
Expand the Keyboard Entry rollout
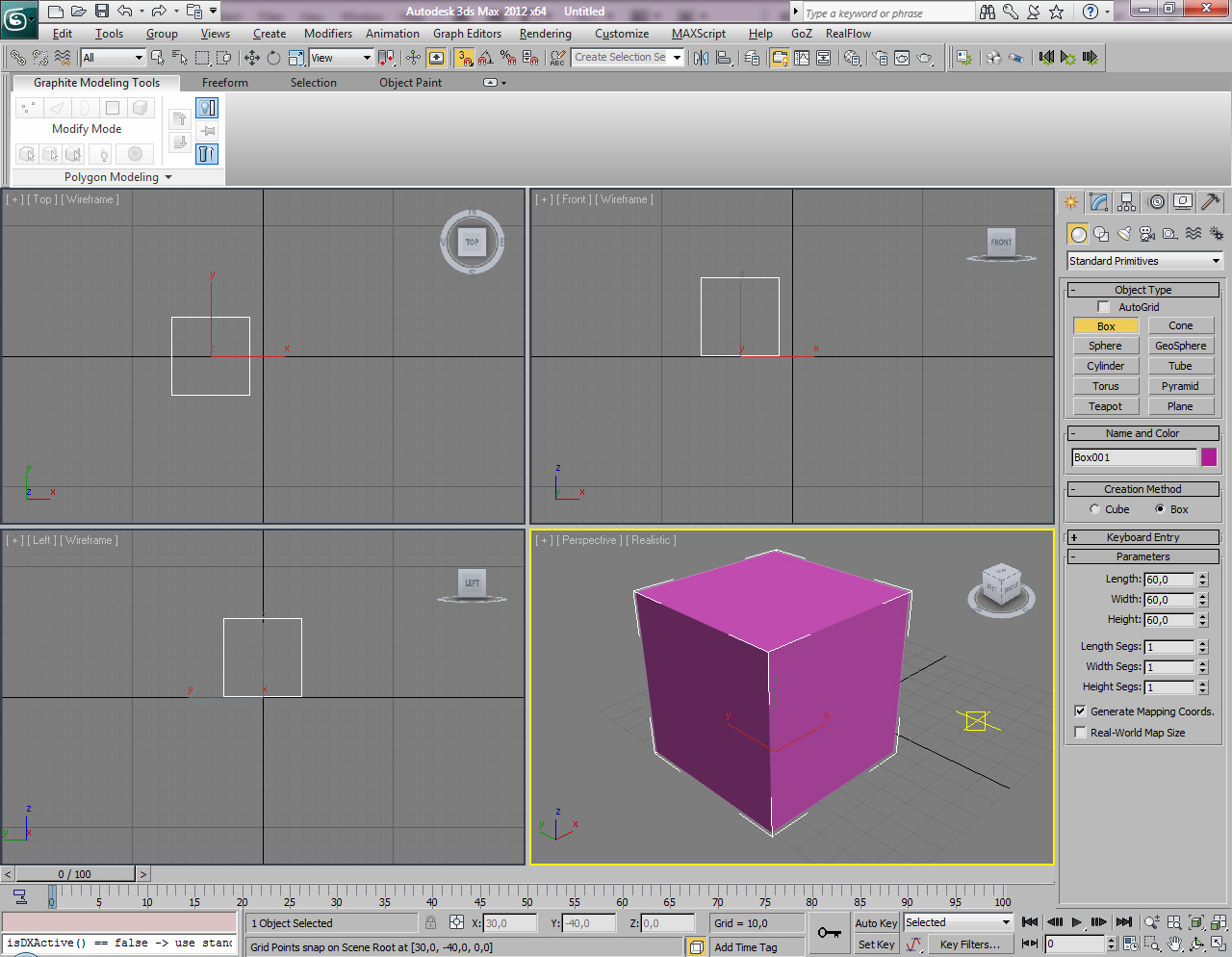click(1142, 537)
